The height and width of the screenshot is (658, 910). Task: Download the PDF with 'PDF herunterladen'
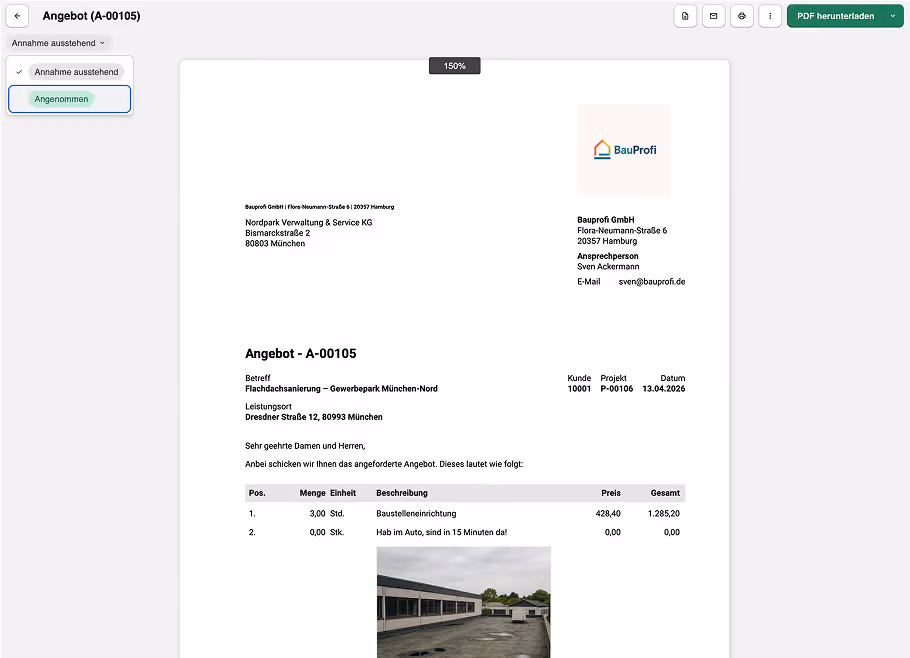[x=835, y=16]
